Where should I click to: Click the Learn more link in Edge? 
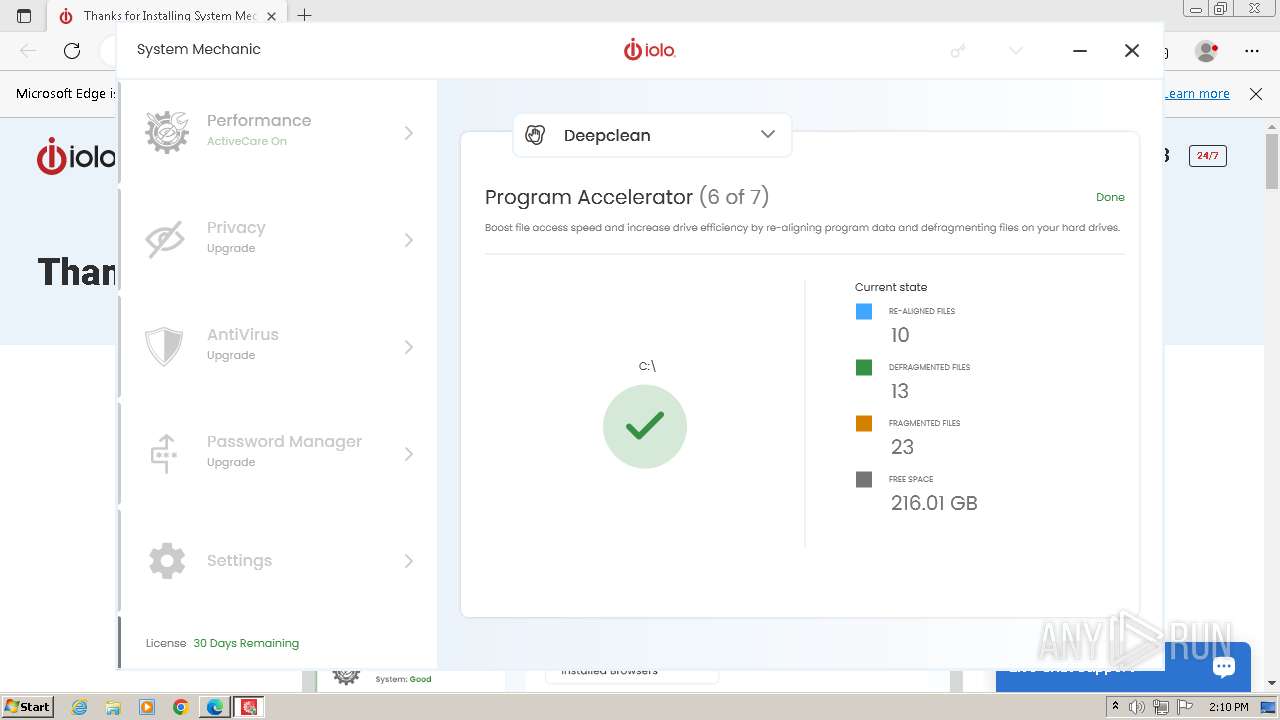1197,93
